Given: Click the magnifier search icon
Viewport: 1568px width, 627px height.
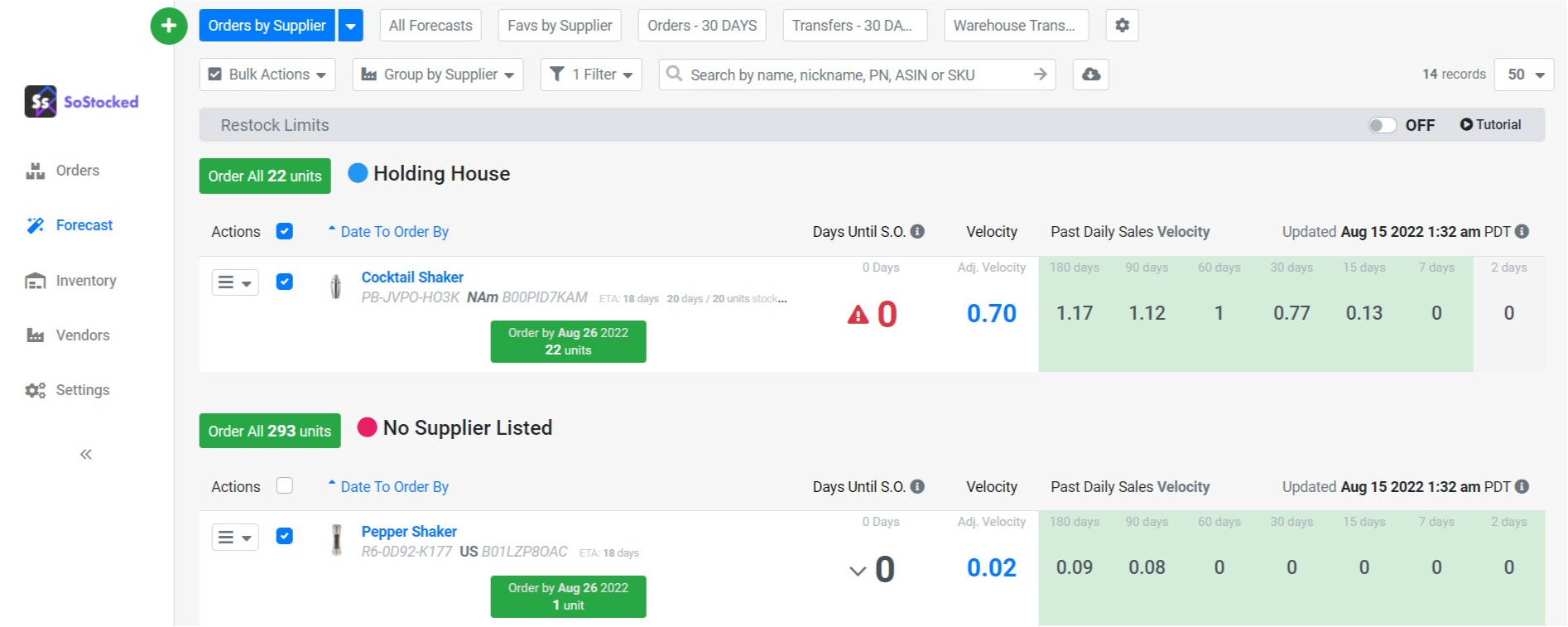Looking at the screenshot, I should tap(674, 74).
